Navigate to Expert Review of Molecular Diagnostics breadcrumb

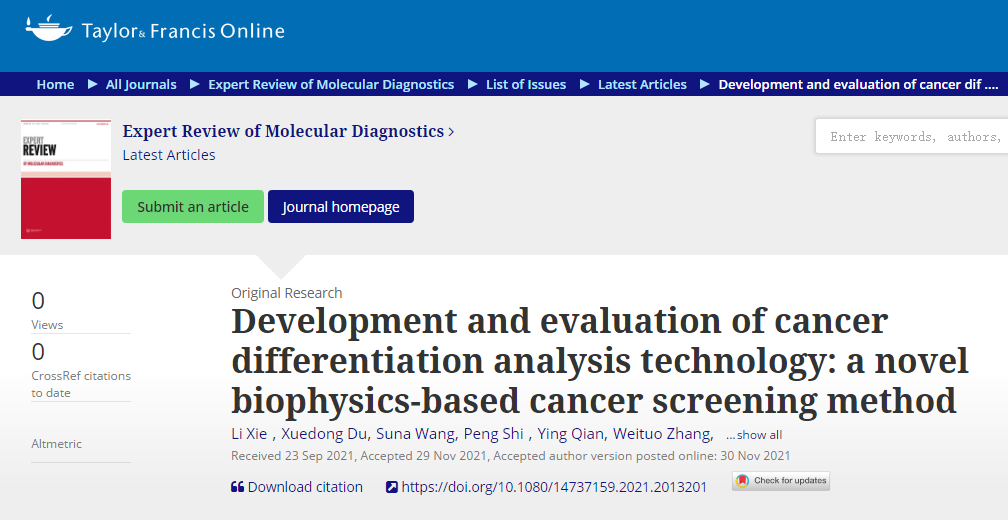click(331, 85)
